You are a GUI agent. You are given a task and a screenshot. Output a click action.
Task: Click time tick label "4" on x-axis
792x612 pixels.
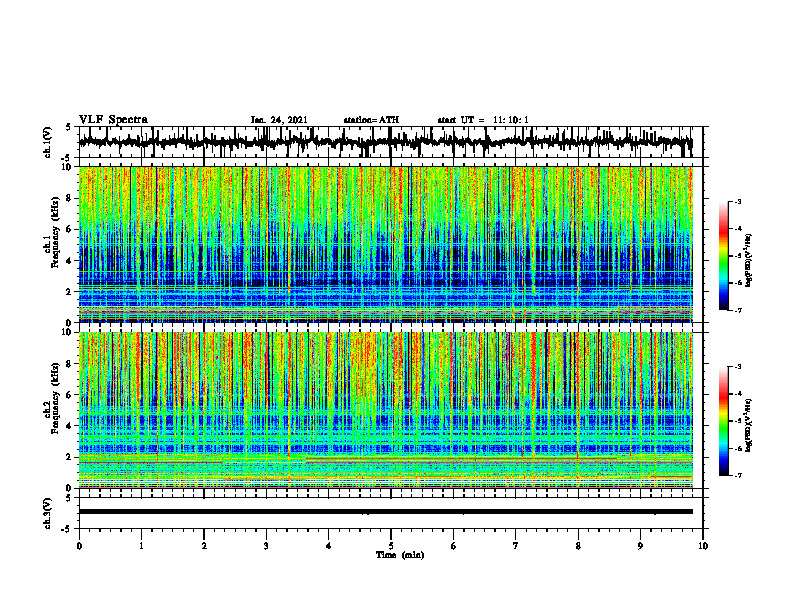pos(329,546)
